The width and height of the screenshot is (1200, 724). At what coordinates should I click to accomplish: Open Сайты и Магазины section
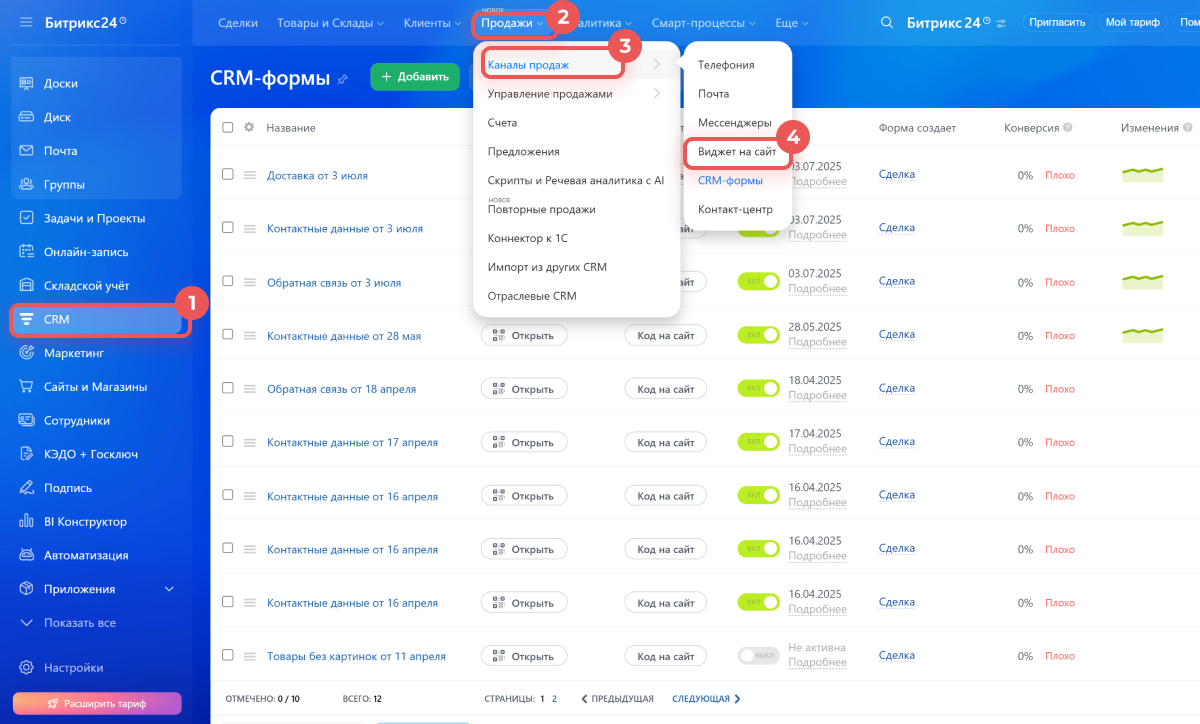[96, 387]
